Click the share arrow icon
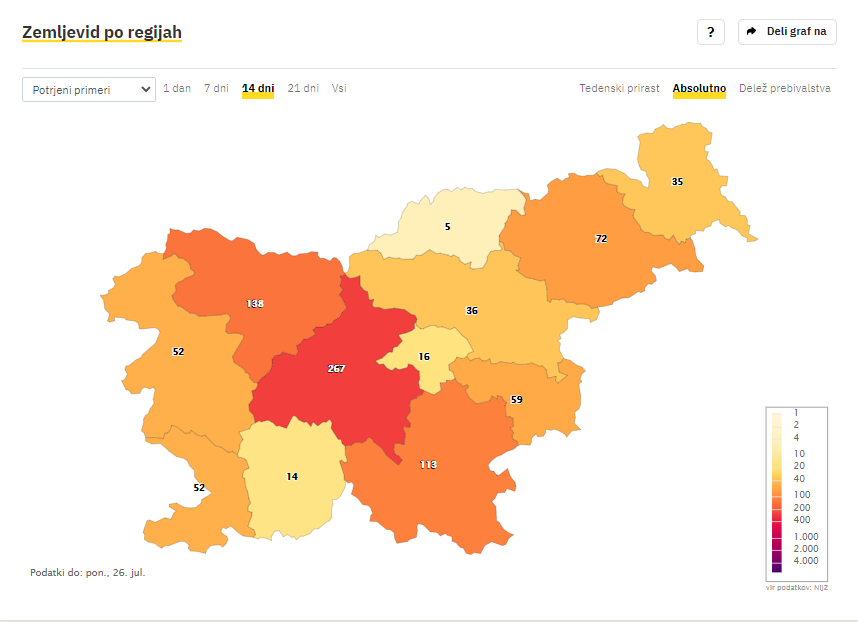The width and height of the screenshot is (858, 622). click(751, 32)
